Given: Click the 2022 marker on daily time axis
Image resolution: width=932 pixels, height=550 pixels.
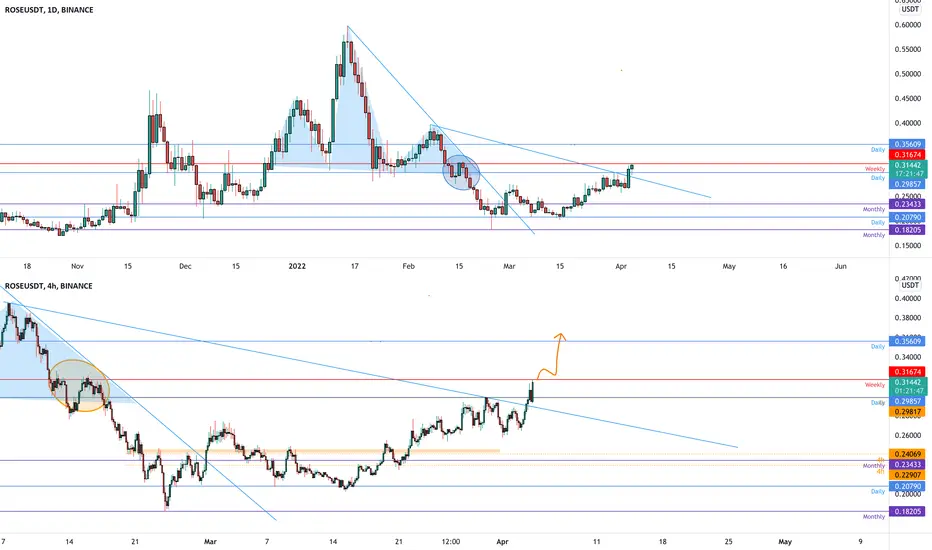Looking at the screenshot, I should [297, 266].
